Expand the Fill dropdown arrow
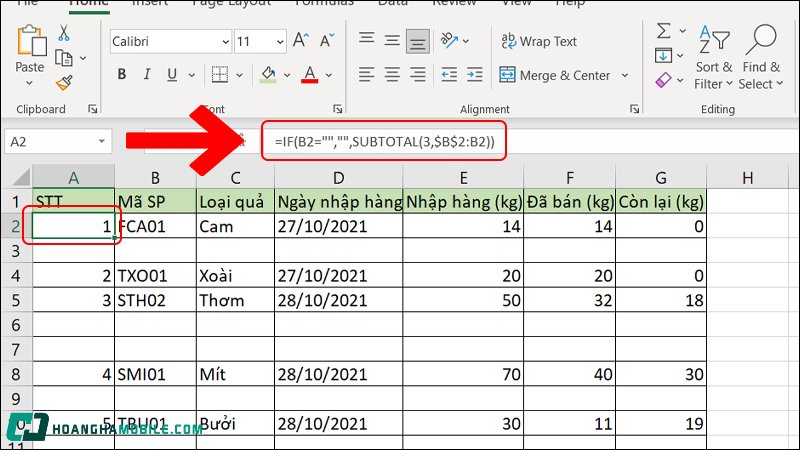800x450 pixels. coord(681,55)
